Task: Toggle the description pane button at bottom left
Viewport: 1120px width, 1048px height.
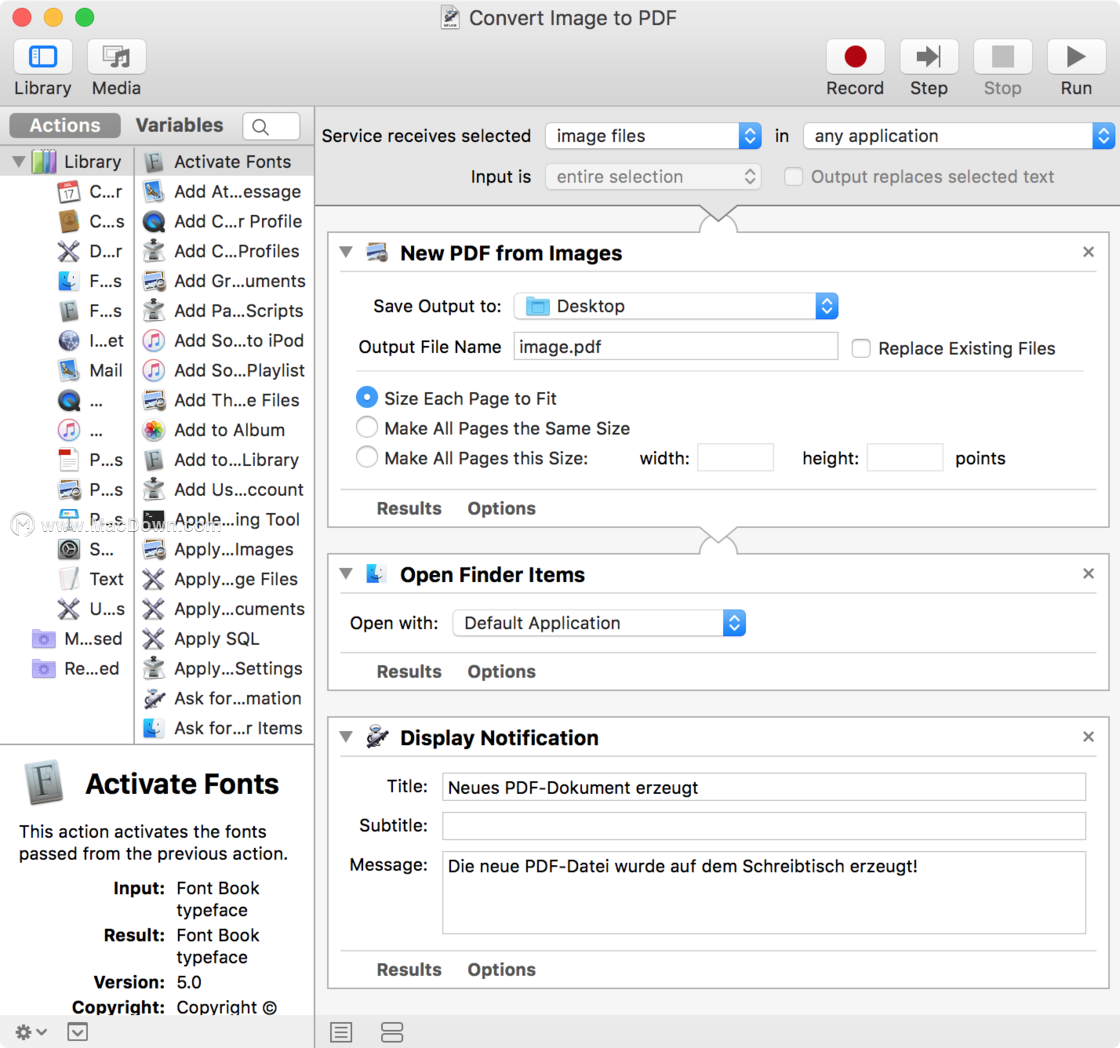Action: tap(78, 1032)
